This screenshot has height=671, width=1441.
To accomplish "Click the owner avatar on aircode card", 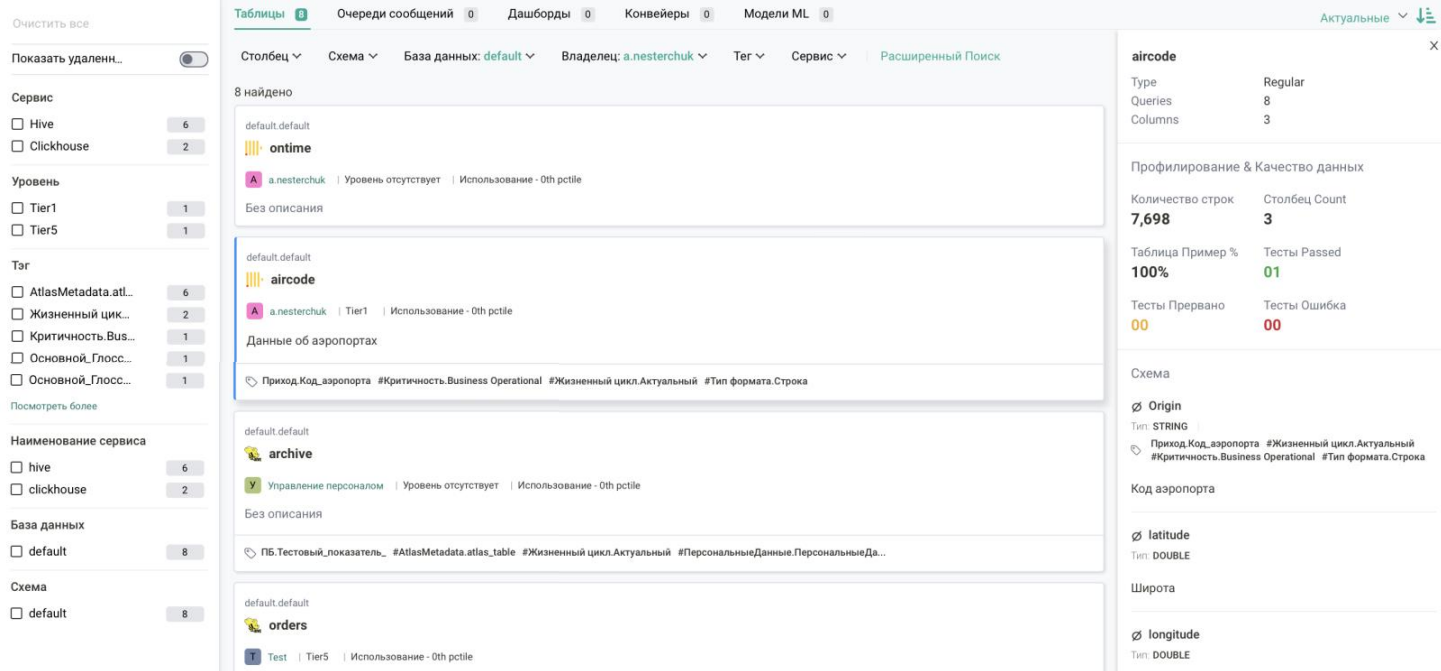I will click(x=254, y=311).
